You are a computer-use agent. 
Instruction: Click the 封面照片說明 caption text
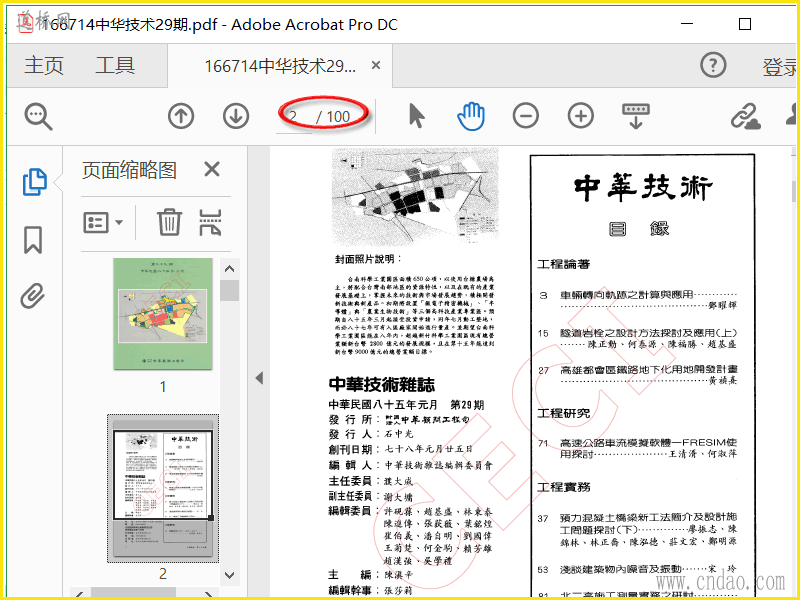[x=368, y=259]
